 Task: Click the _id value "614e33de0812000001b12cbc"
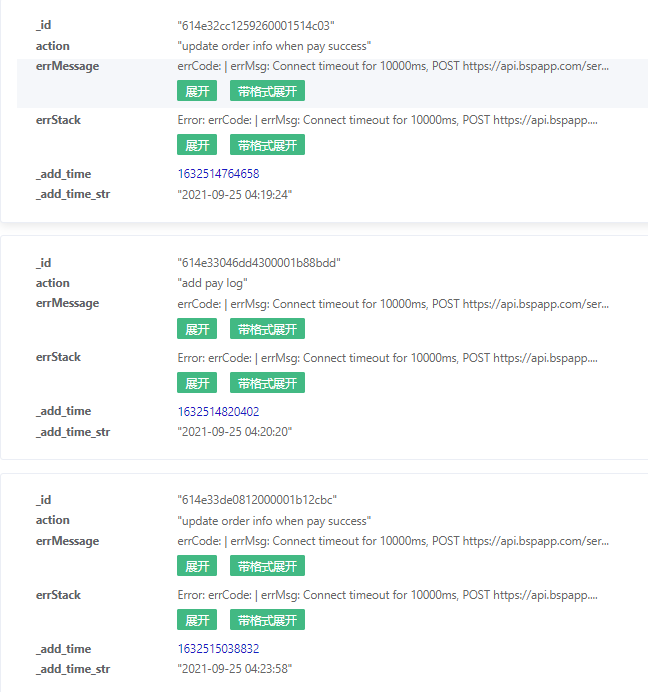[x=257, y=500]
